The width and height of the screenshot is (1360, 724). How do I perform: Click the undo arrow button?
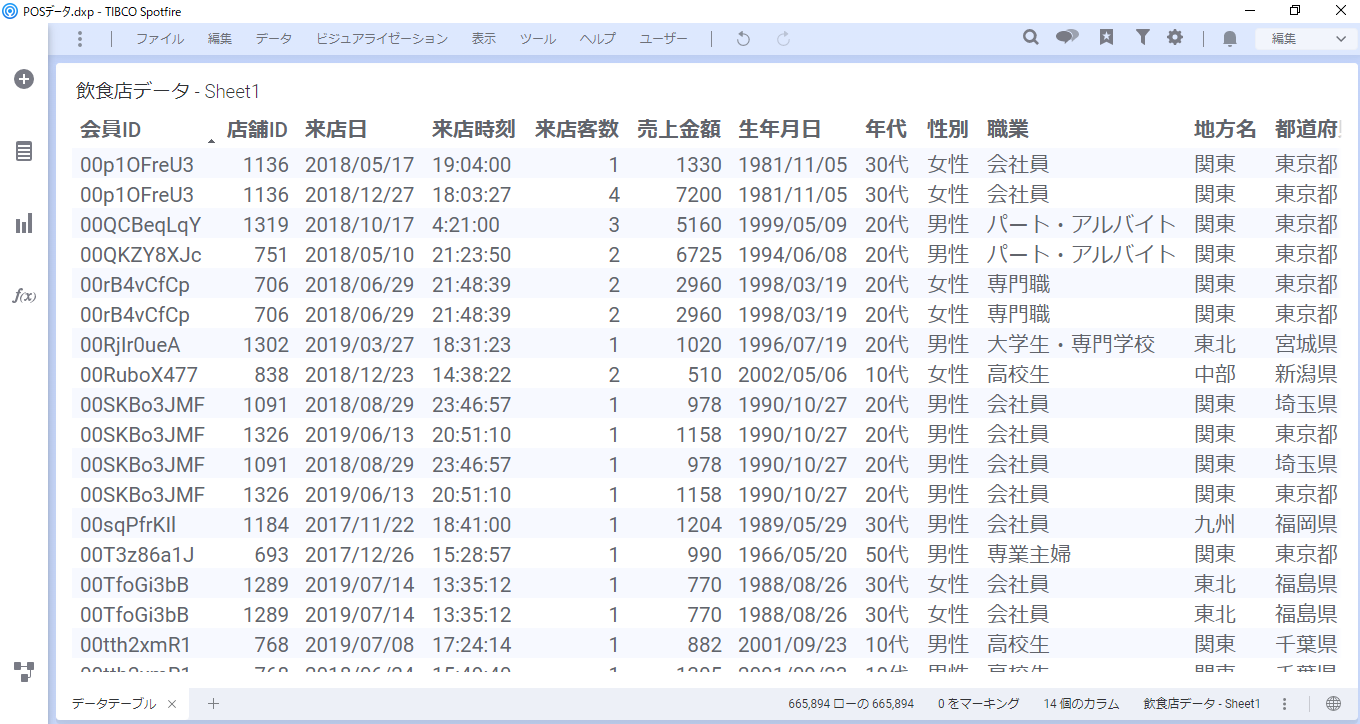tap(743, 39)
